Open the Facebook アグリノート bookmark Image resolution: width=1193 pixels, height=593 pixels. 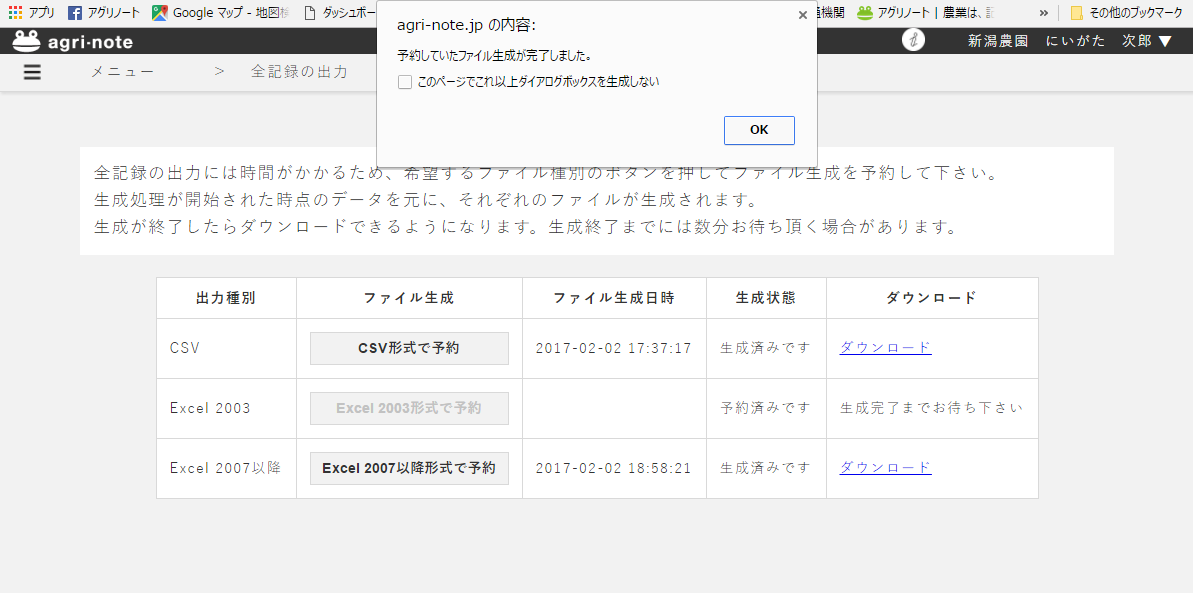coord(104,13)
